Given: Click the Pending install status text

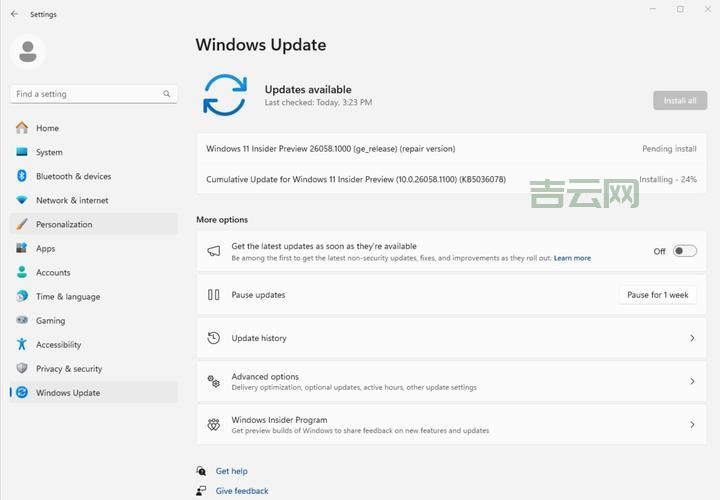Looking at the screenshot, I should click(669, 149).
